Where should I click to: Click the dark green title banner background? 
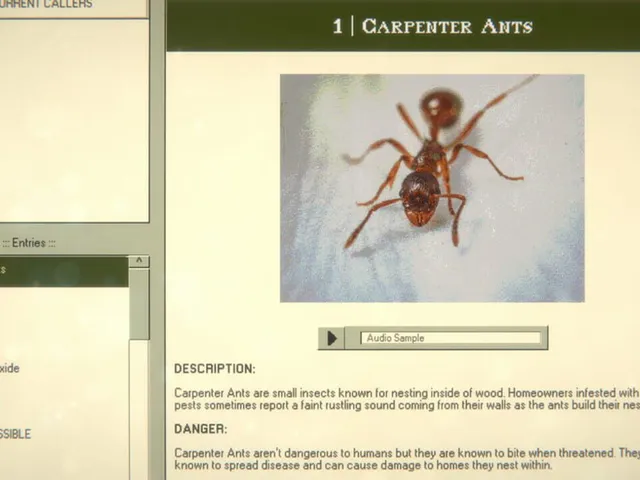click(245, 26)
